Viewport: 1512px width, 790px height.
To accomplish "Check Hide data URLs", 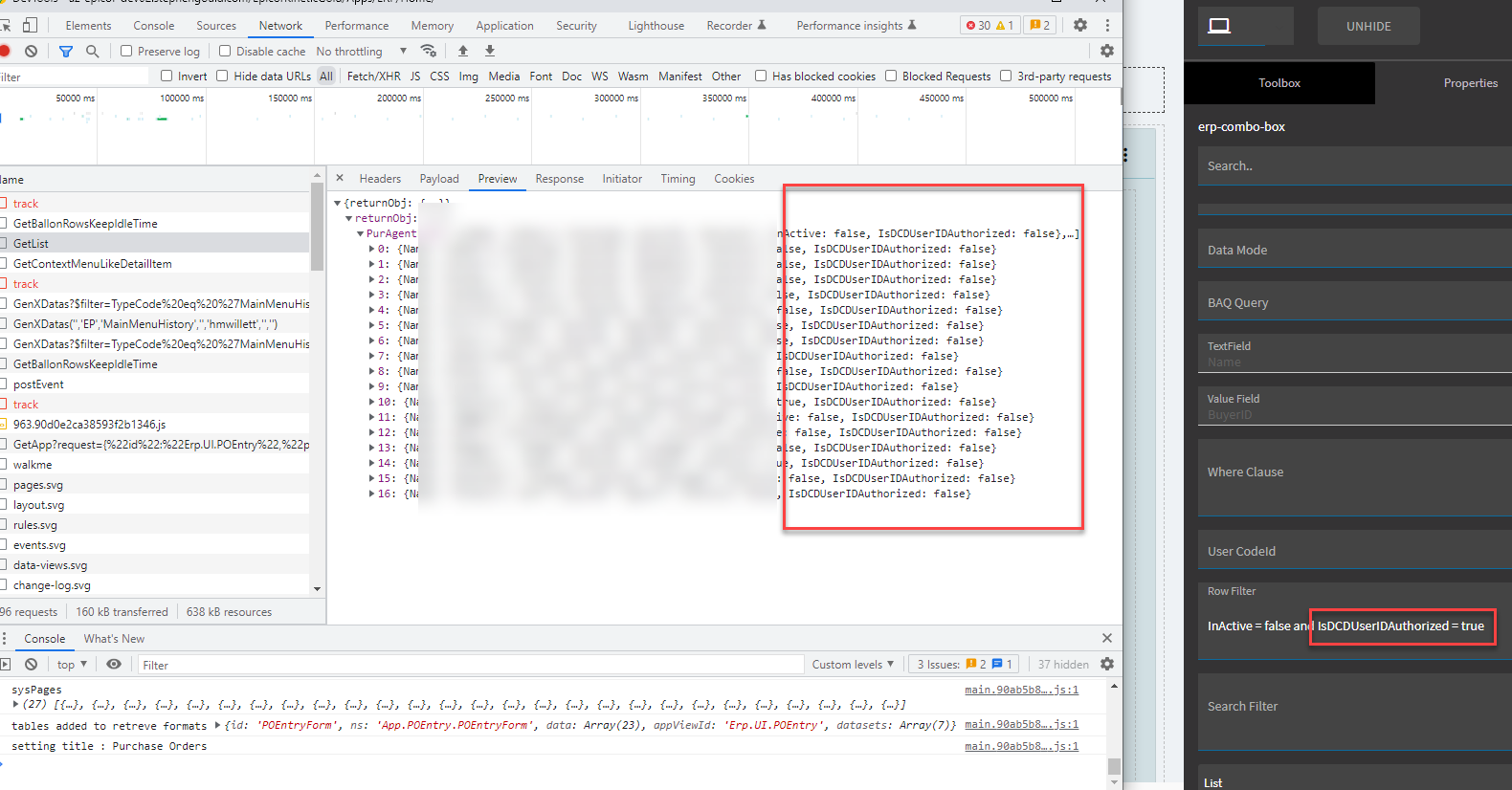I will (x=222, y=76).
